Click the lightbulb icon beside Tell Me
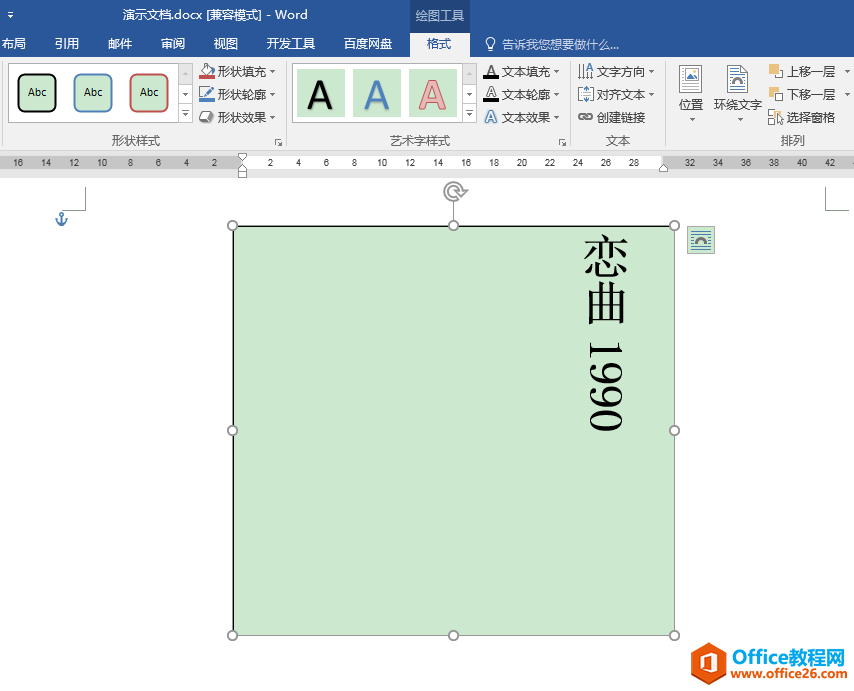854x691 pixels. click(x=490, y=44)
